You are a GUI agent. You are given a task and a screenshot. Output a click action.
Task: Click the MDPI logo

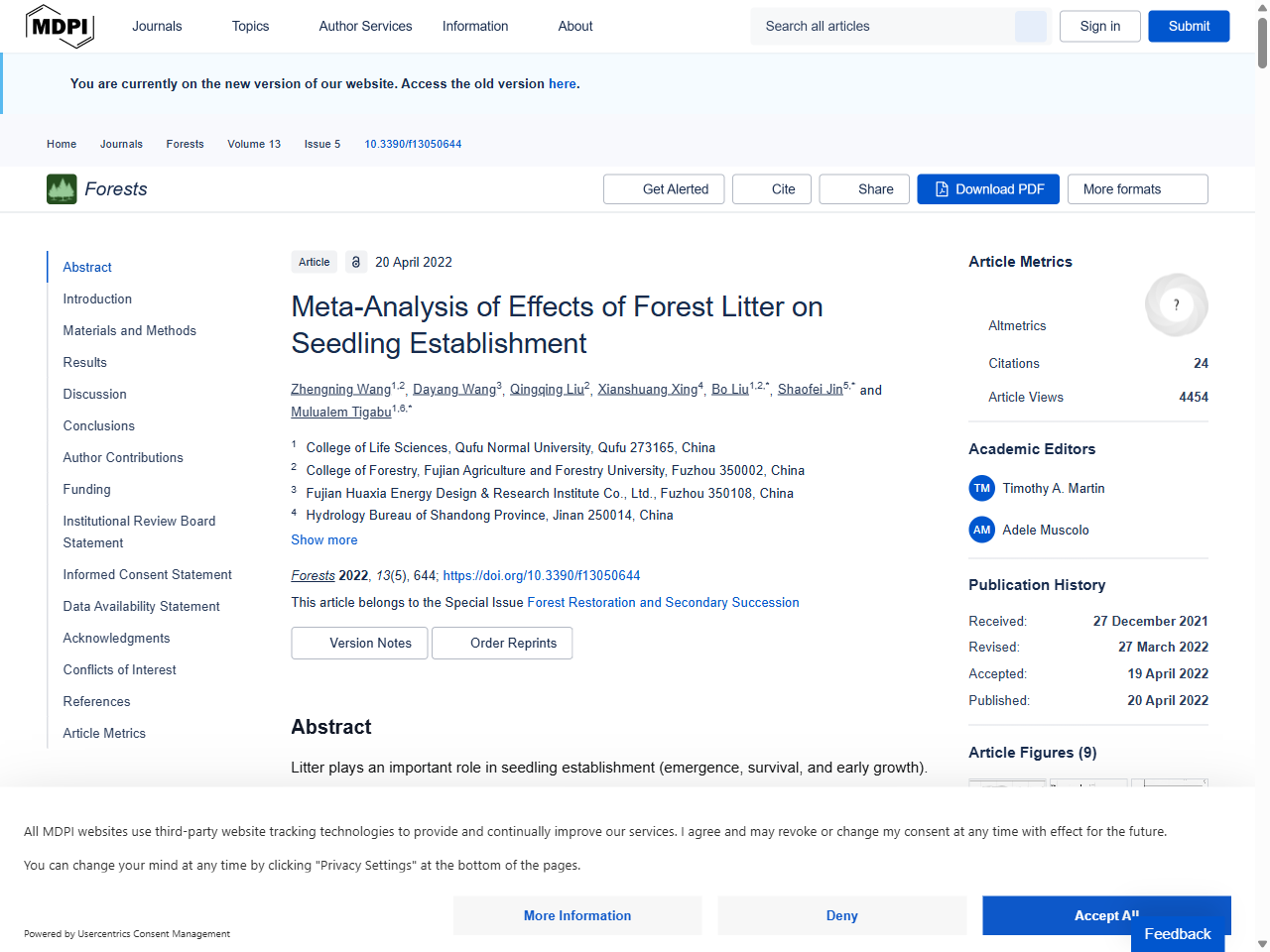[60, 26]
